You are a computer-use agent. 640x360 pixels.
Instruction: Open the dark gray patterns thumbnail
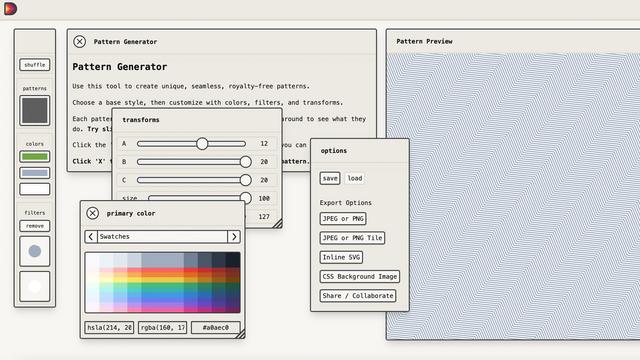click(x=35, y=110)
